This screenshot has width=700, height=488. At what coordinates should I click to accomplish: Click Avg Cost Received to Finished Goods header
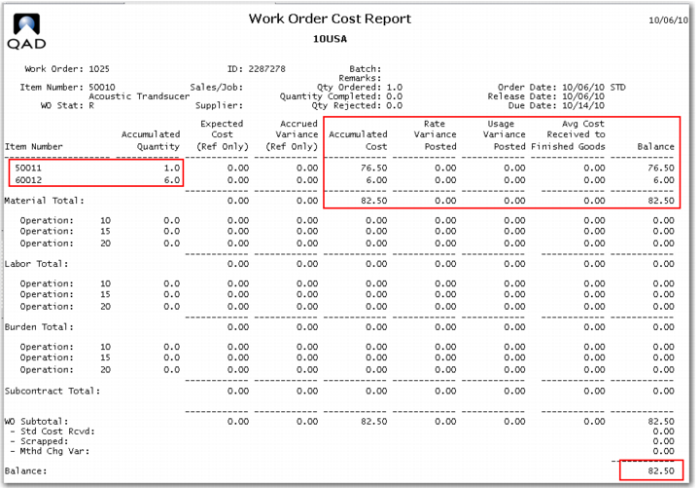coord(568,135)
